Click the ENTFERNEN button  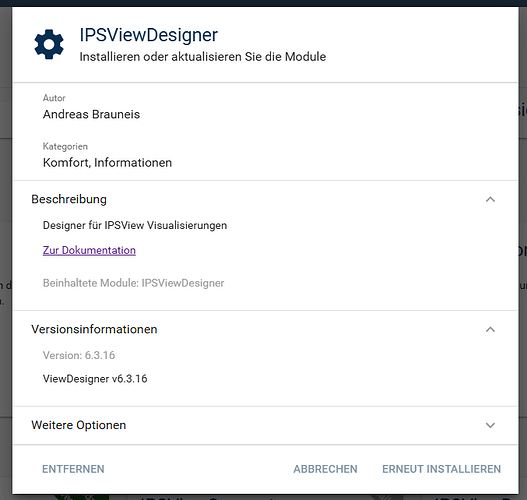click(x=73, y=469)
